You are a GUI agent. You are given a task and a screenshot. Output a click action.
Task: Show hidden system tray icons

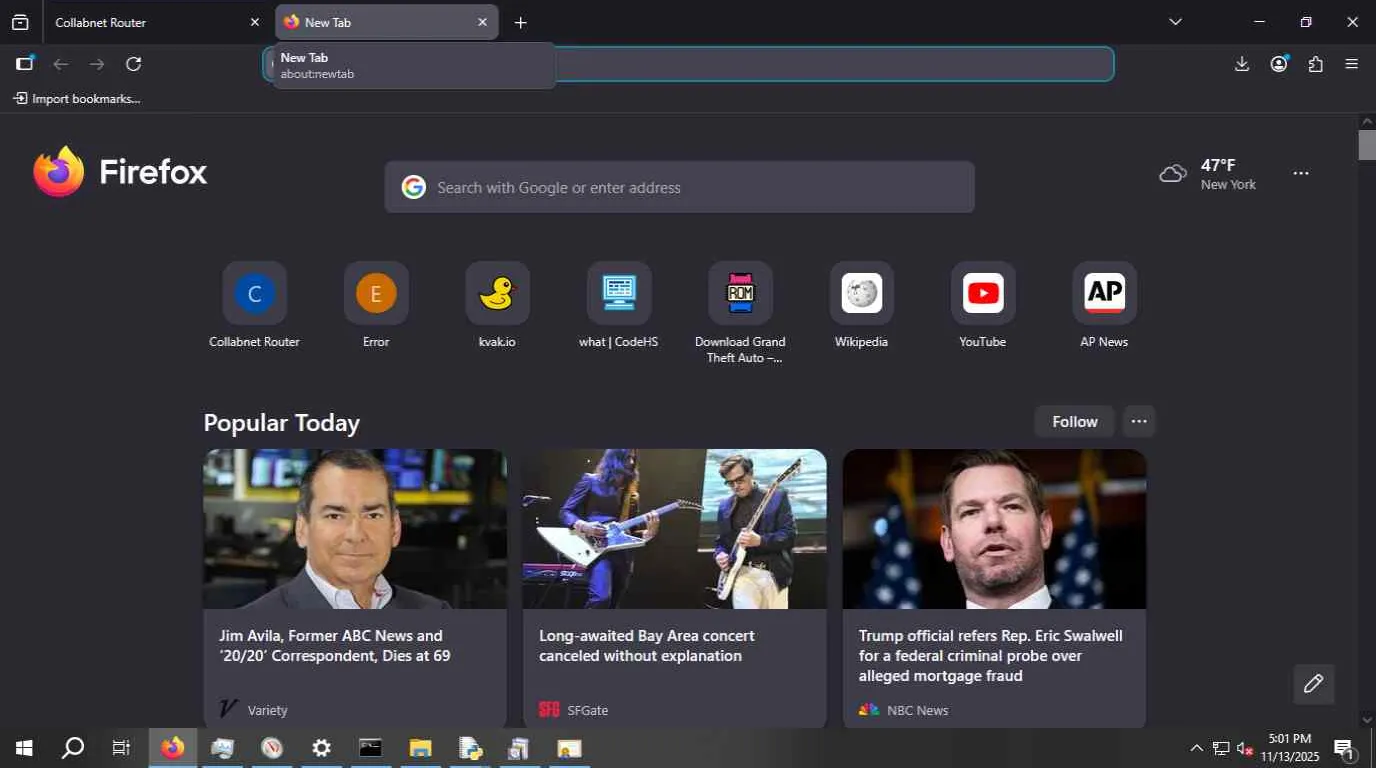click(1196, 749)
